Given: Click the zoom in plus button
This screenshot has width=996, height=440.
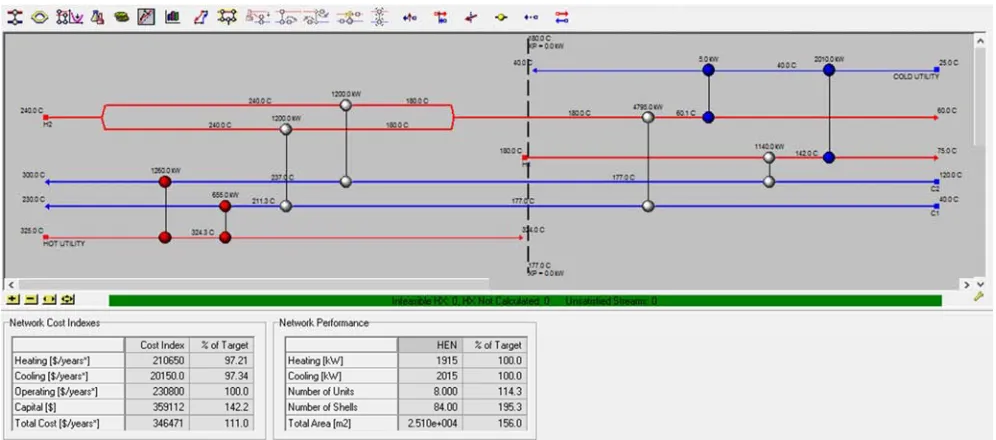Looking at the screenshot, I should 13,299.
